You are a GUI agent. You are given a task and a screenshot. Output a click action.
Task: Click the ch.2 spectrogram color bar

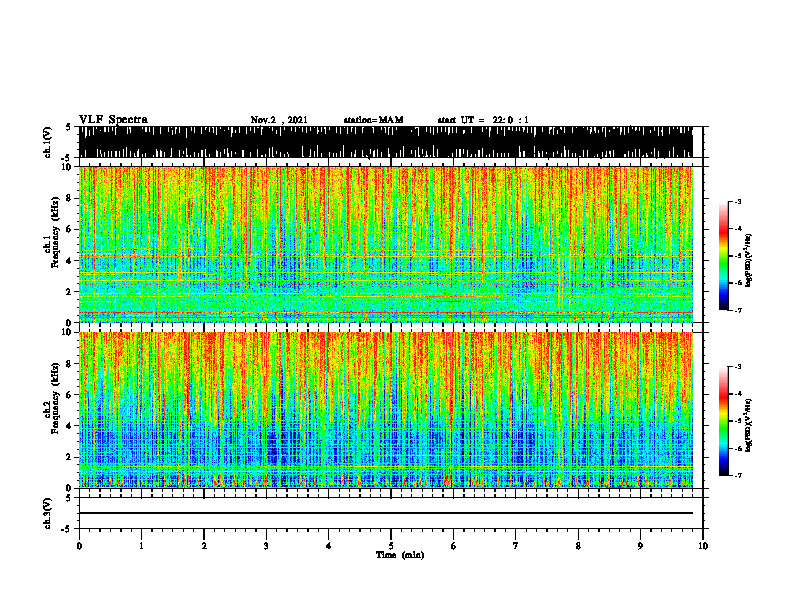click(x=723, y=421)
